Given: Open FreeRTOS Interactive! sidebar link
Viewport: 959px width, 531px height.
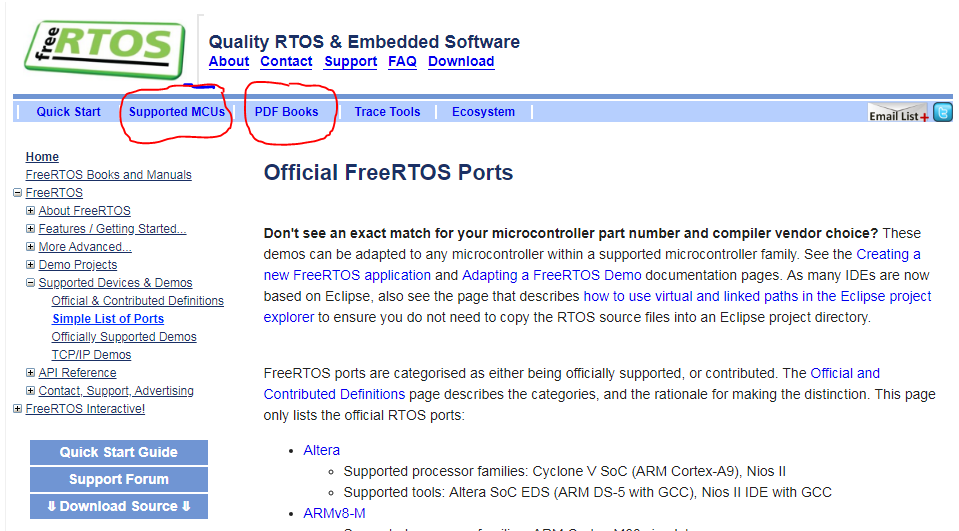Looking at the screenshot, I should click(85, 409).
